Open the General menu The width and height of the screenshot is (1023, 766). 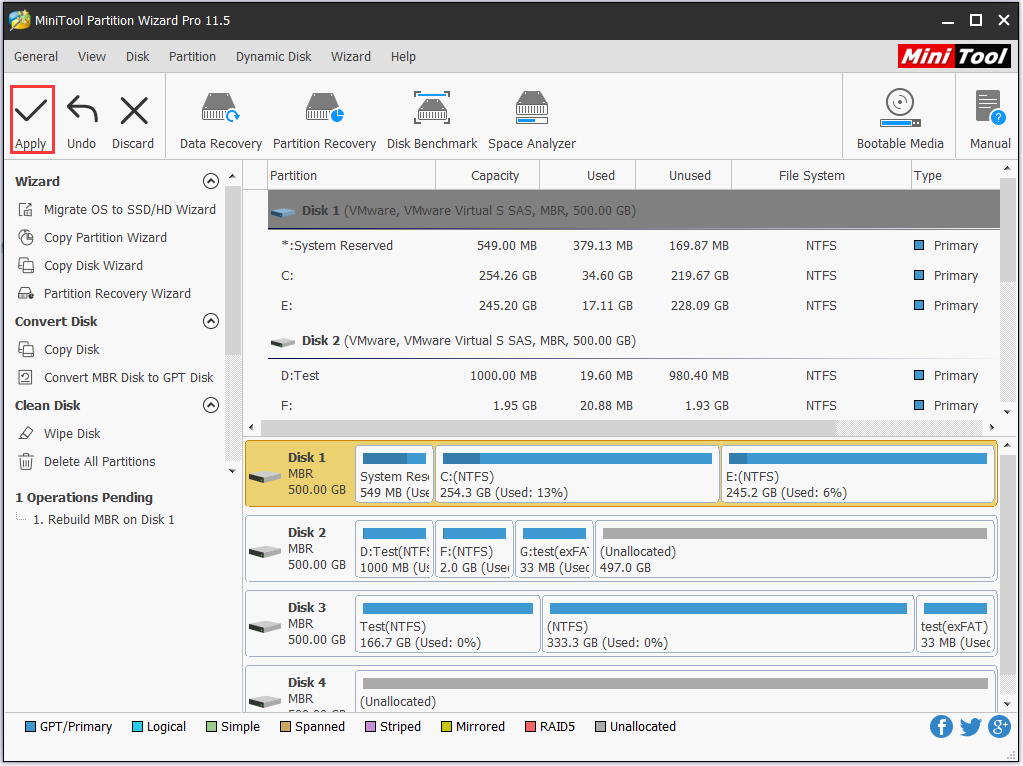(36, 57)
